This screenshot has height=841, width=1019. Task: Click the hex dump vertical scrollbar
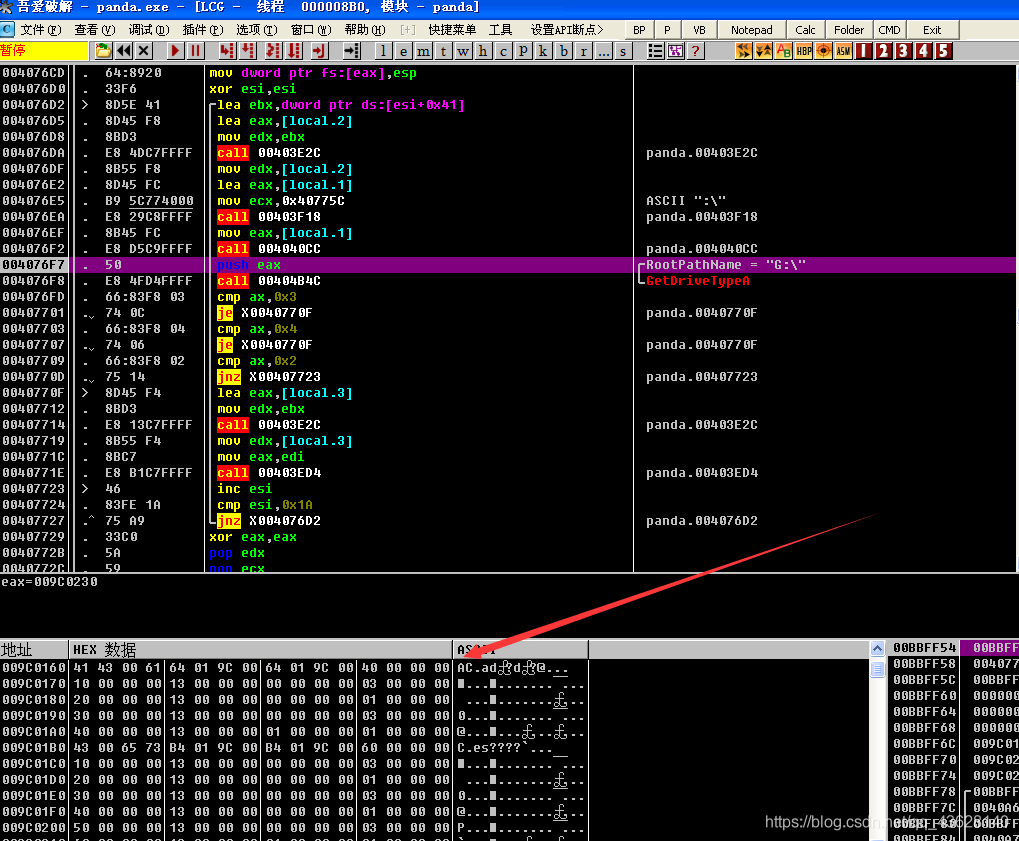[877, 750]
